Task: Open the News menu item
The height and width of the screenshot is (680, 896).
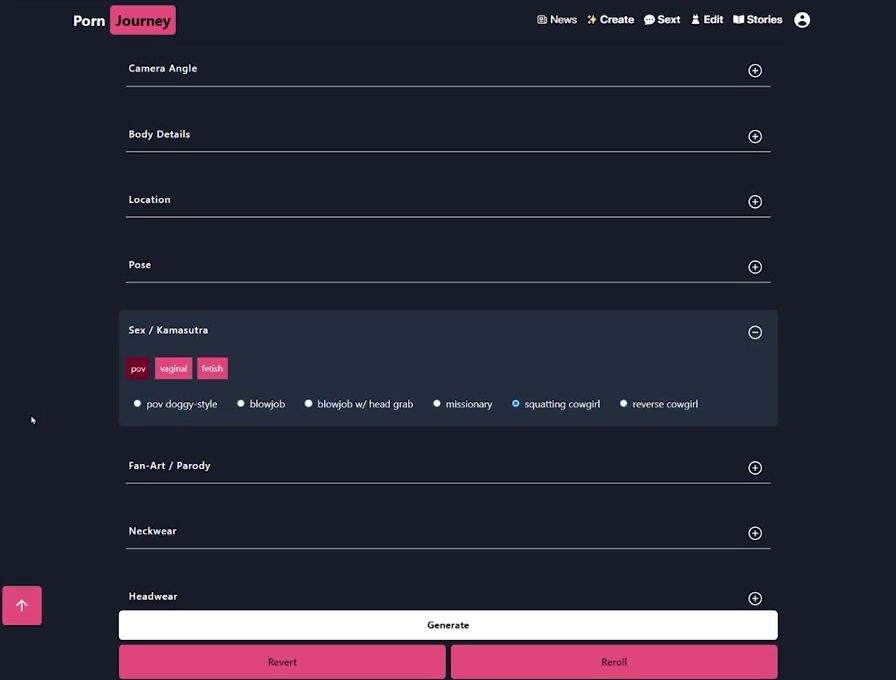Action: [557, 20]
